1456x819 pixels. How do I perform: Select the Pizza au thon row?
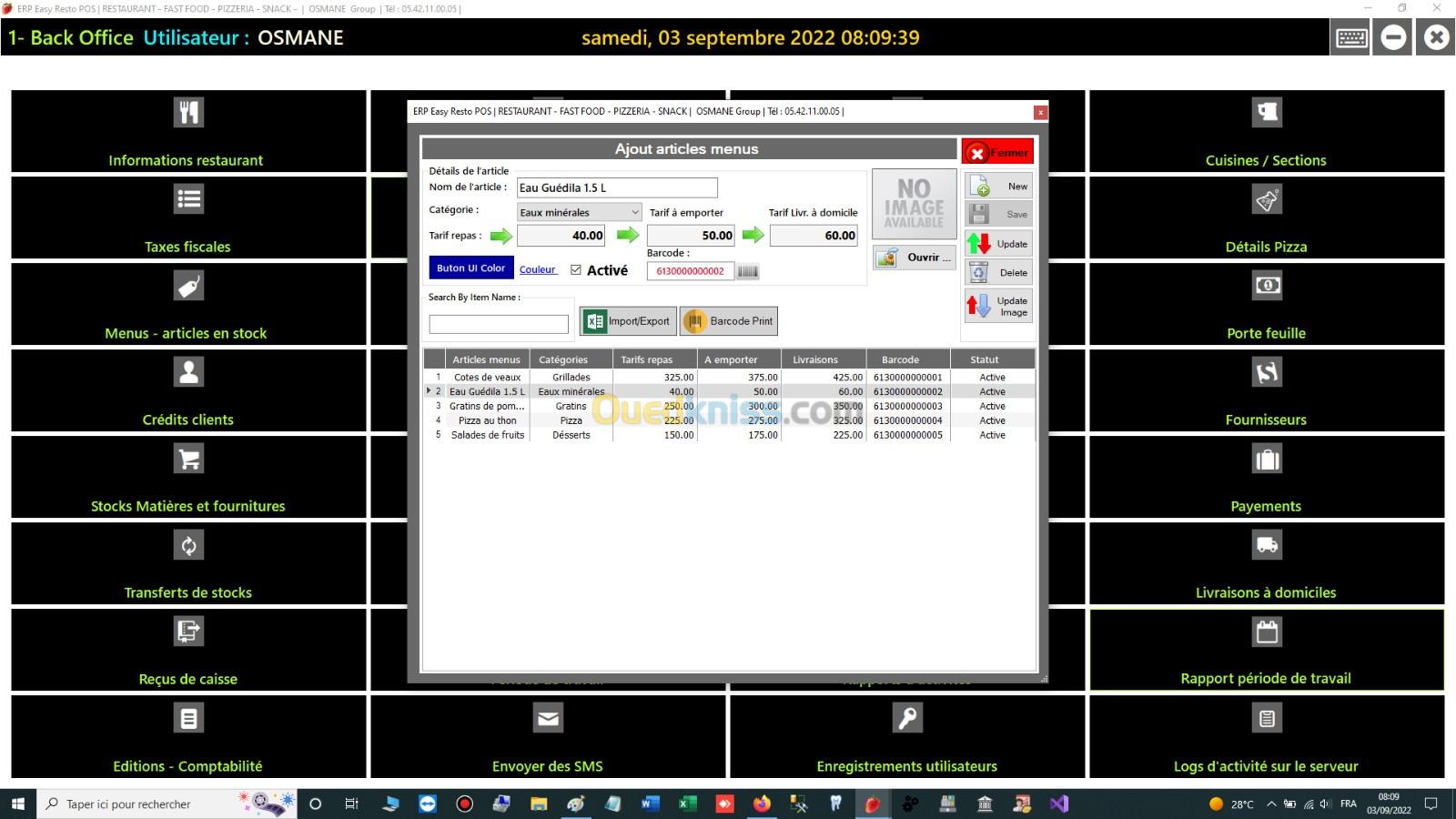tap(487, 420)
